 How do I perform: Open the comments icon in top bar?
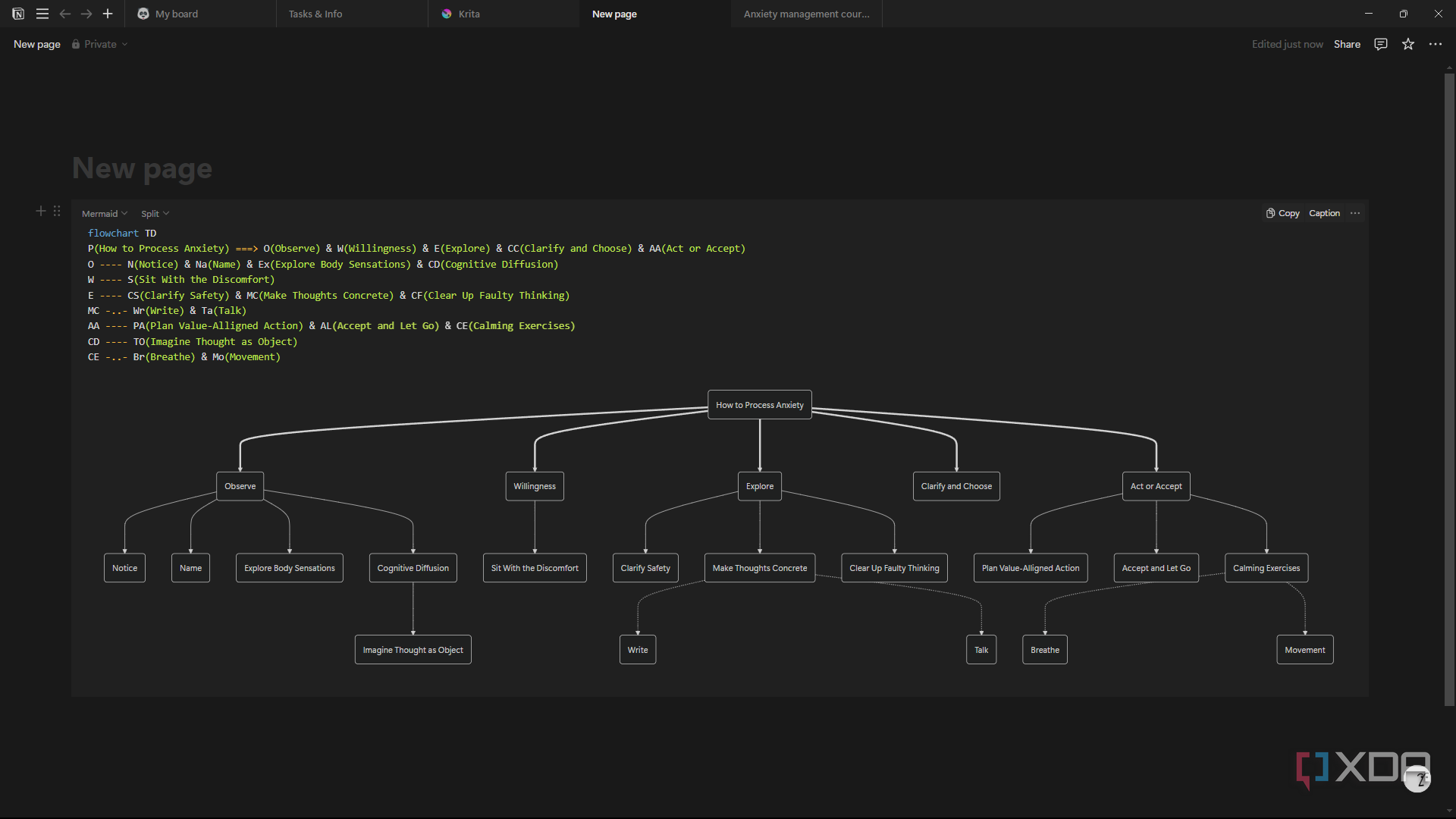[x=1381, y=44]
